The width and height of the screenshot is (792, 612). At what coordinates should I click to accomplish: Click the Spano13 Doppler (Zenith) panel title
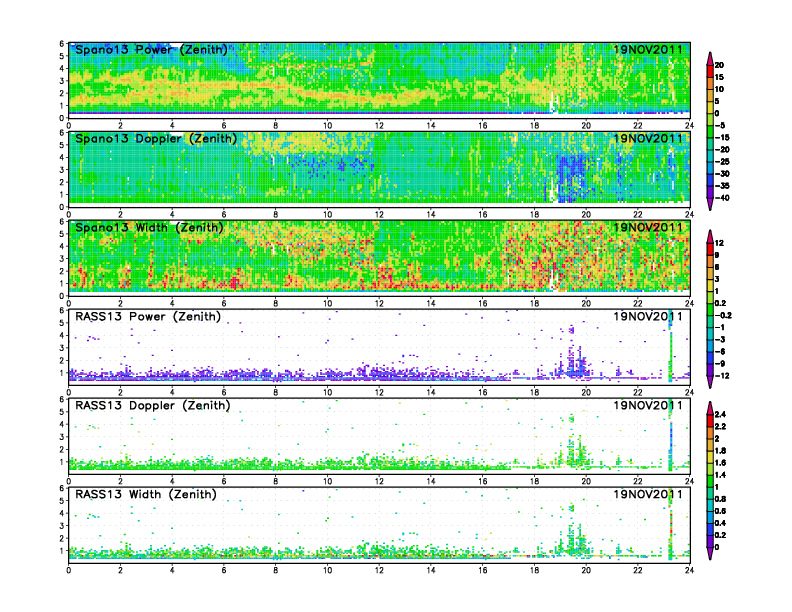coord(156,138)
